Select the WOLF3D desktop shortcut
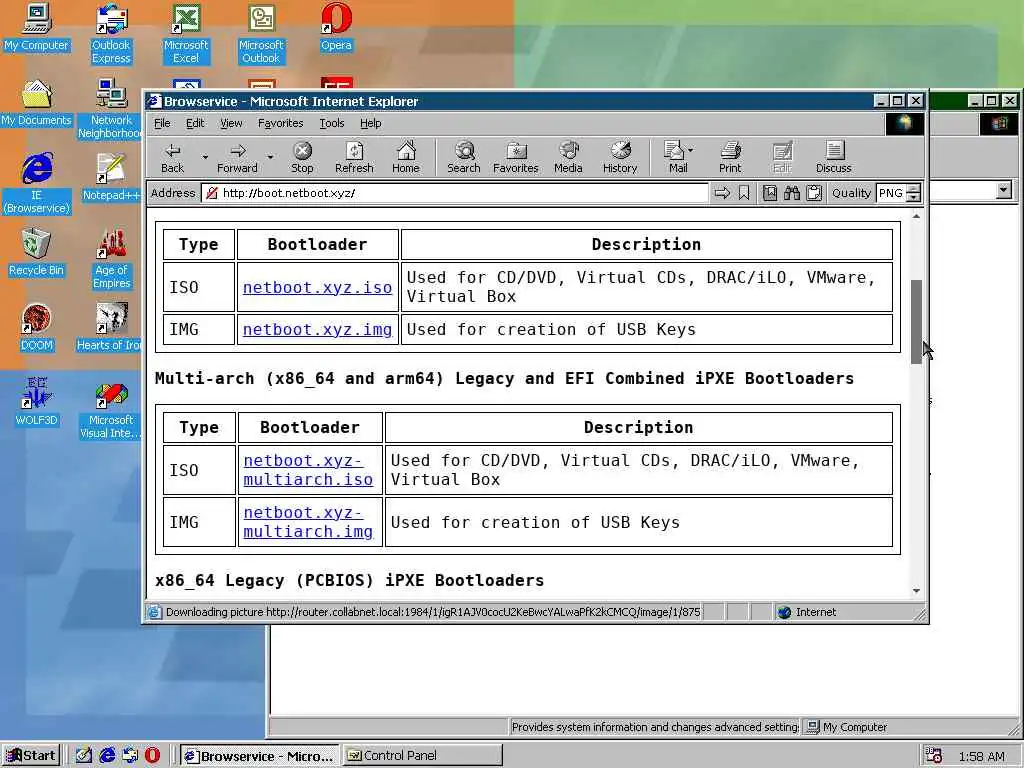Image resolution: width=1024 pixels, height=768 pixels. [36, 402]
